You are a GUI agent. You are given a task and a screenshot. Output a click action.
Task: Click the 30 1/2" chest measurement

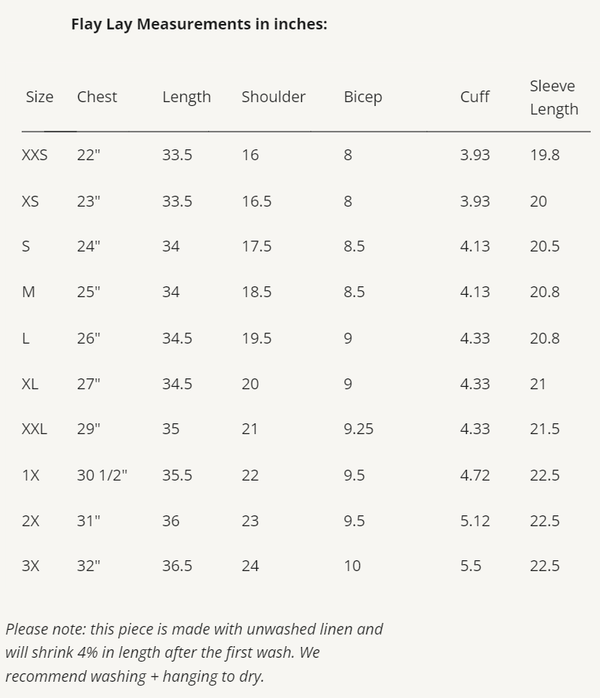coord(103,475)
